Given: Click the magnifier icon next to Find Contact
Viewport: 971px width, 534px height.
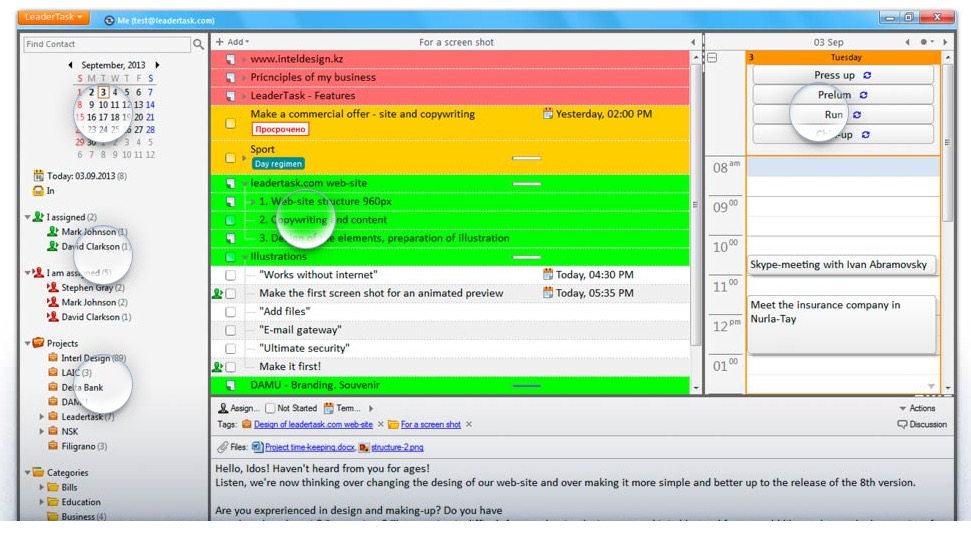Looking at the screenshot, I should [x=198, y=44].
